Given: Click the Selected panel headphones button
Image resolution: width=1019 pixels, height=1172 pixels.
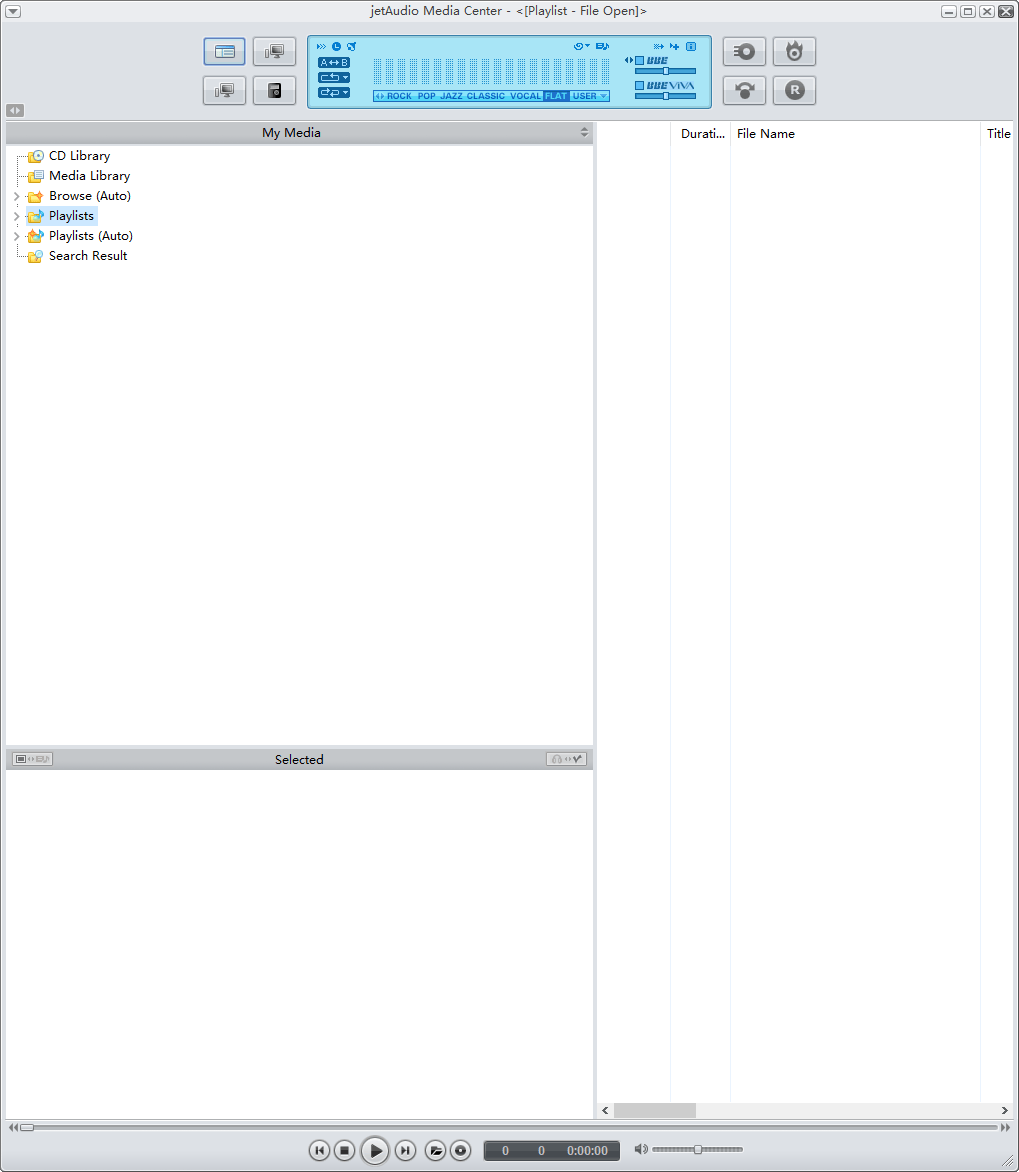Looking at the screenshot, I should coord(566,759).
